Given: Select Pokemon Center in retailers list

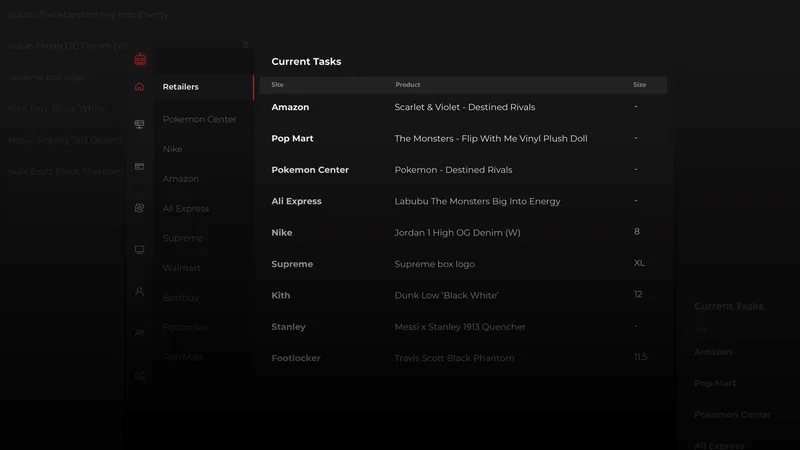Looking at the screenshot, I should (199, 119).
